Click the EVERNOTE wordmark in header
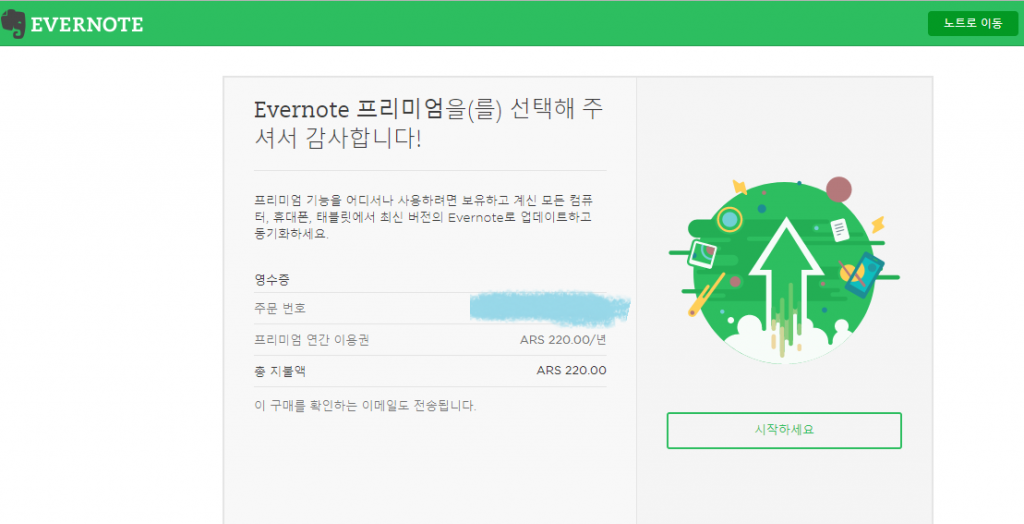1024x524 pixels. pos(87,25)
